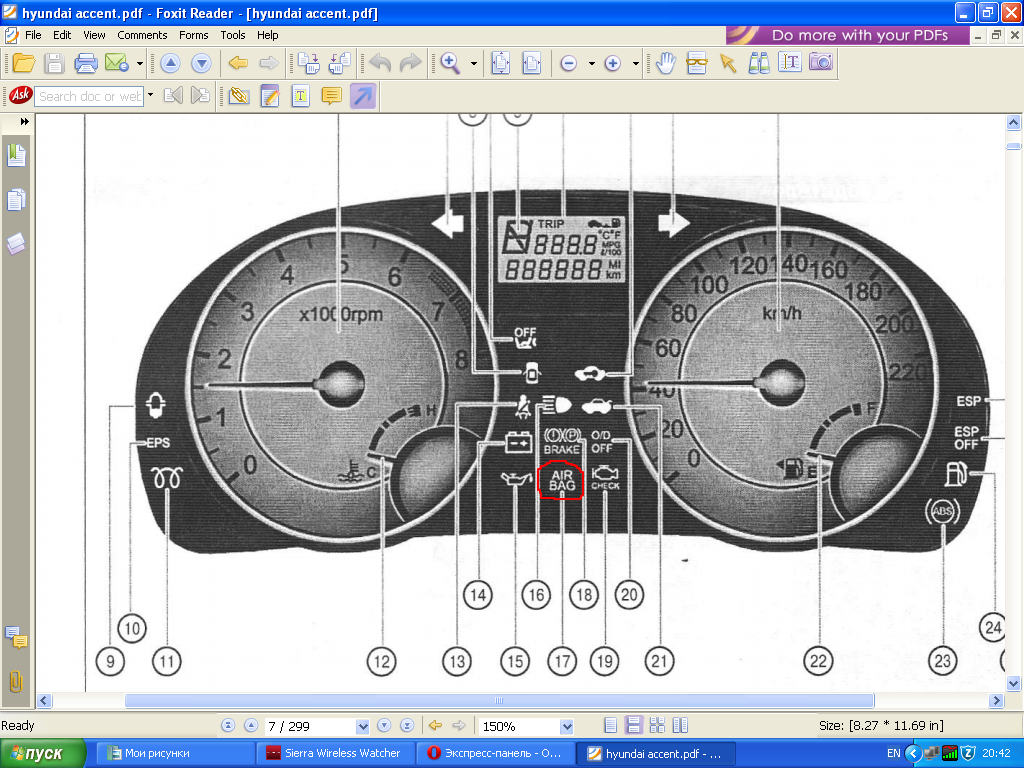1024x768 pixels.
Task: Click the Note comment tool icon
Action: coord(331,96)
